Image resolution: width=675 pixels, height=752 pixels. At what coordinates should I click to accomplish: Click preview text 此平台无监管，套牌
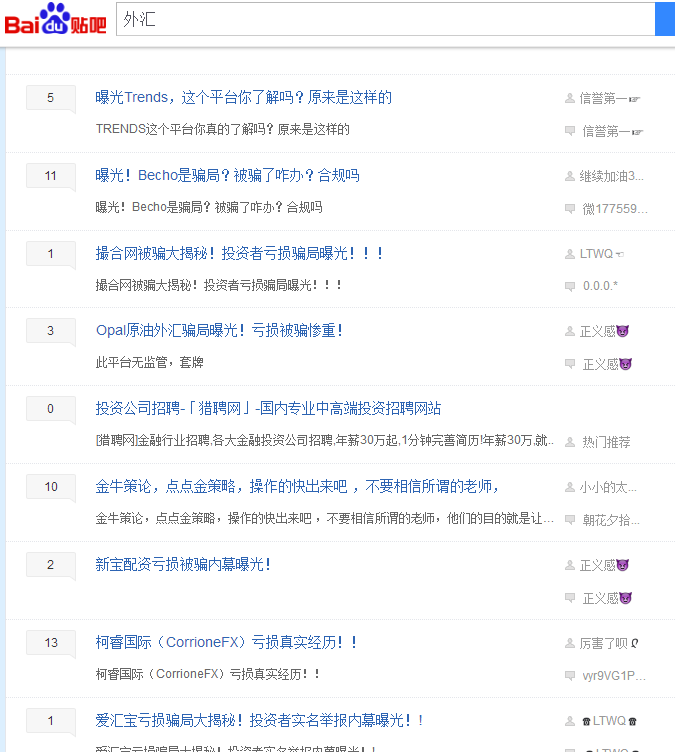150,362
